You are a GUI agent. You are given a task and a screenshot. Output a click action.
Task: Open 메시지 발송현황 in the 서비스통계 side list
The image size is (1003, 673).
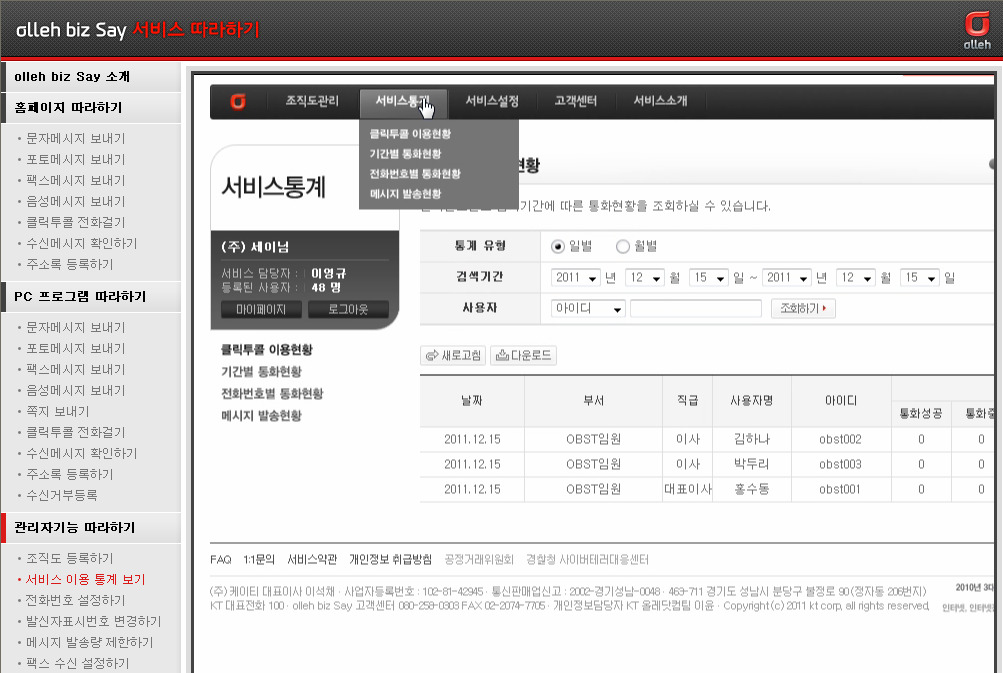pyautogui.click(x=261, y=416)
